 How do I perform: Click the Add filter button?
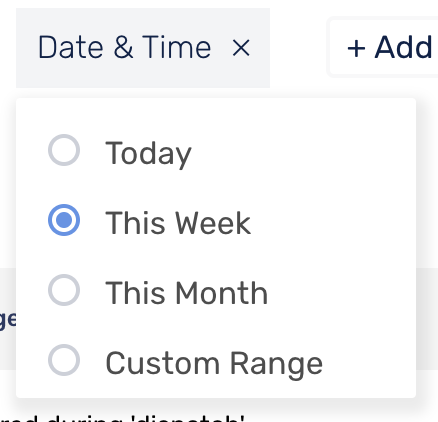pyautogui.click(x=383, y=47)
